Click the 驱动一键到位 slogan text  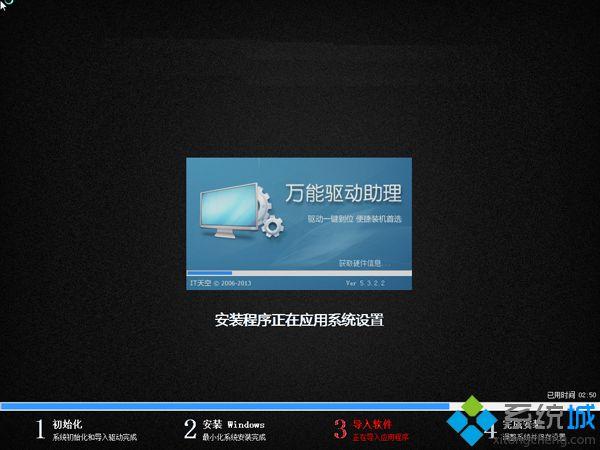pos(354,219)
